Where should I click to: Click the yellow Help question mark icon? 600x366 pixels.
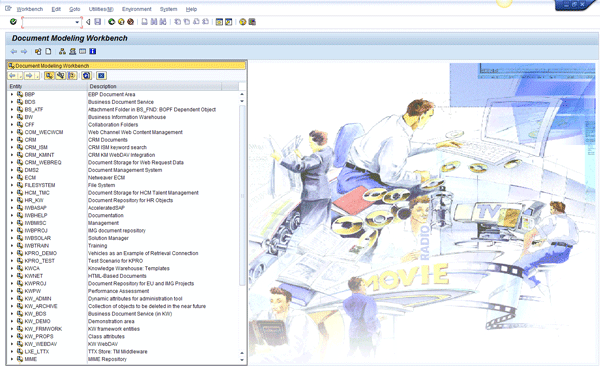coord(242,22)
